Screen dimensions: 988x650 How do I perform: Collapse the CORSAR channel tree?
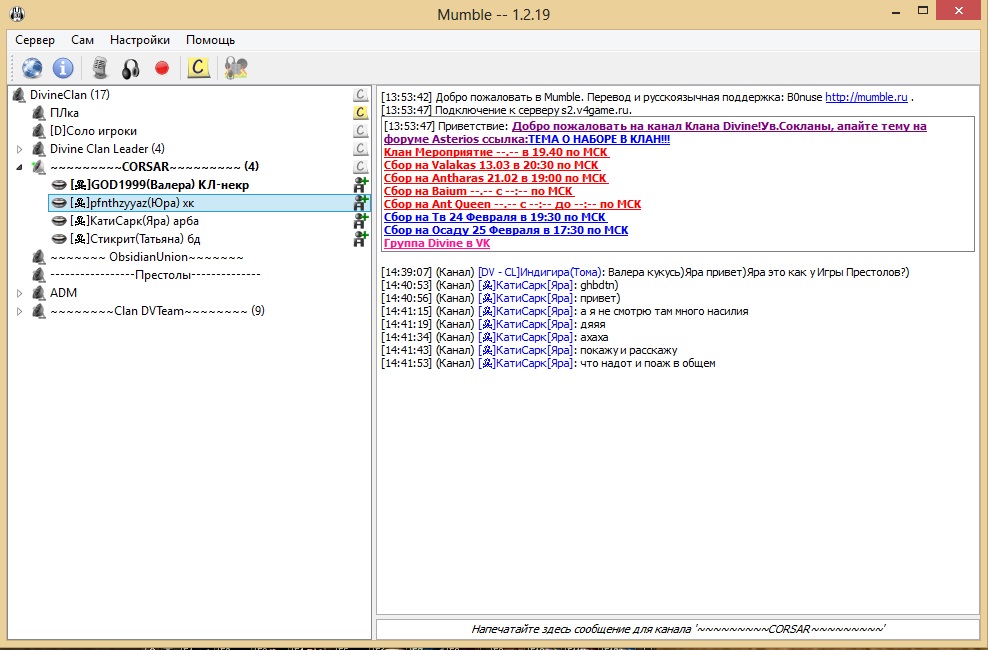point(19,167)
